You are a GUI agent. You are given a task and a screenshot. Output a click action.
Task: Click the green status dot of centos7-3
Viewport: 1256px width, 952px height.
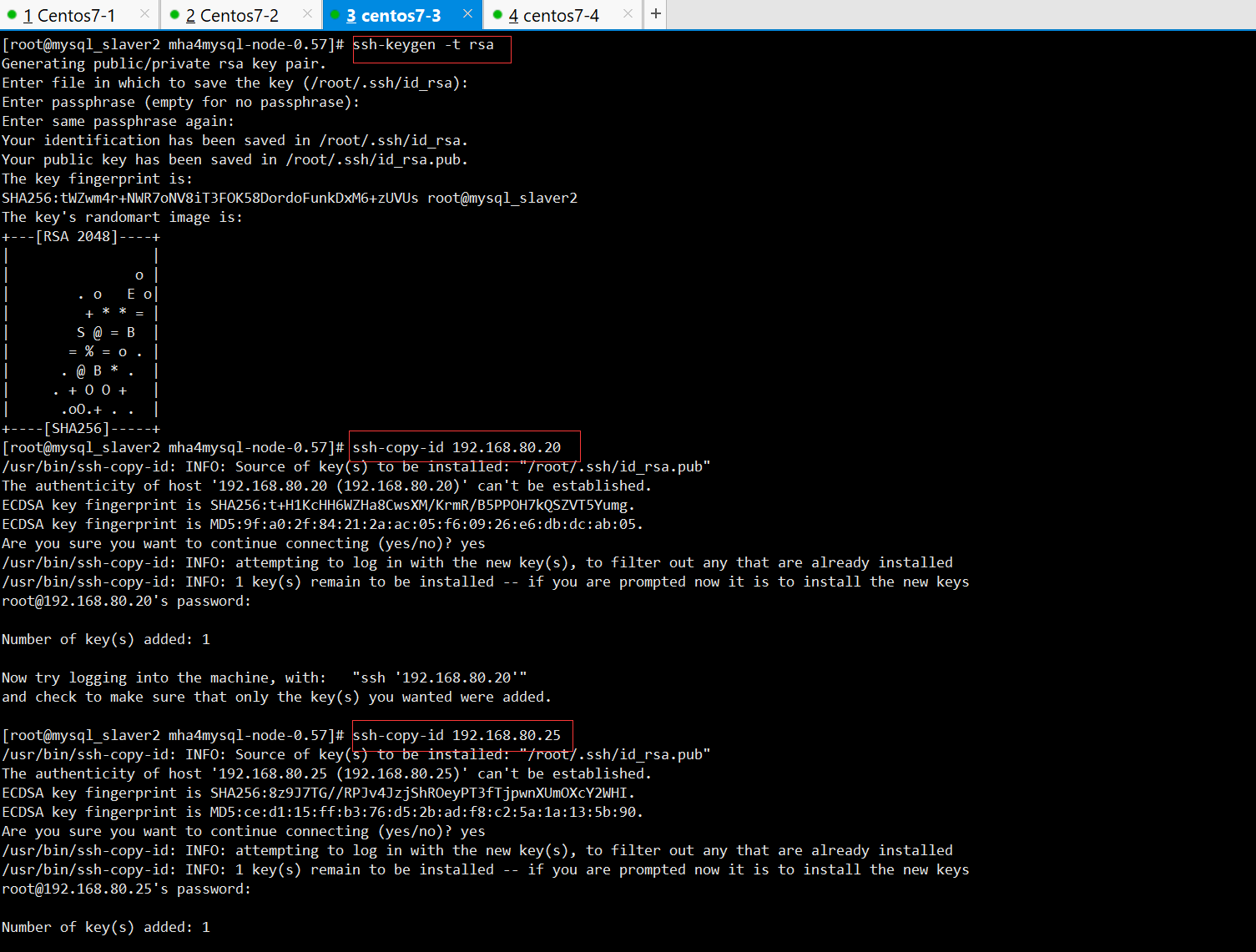335,15
